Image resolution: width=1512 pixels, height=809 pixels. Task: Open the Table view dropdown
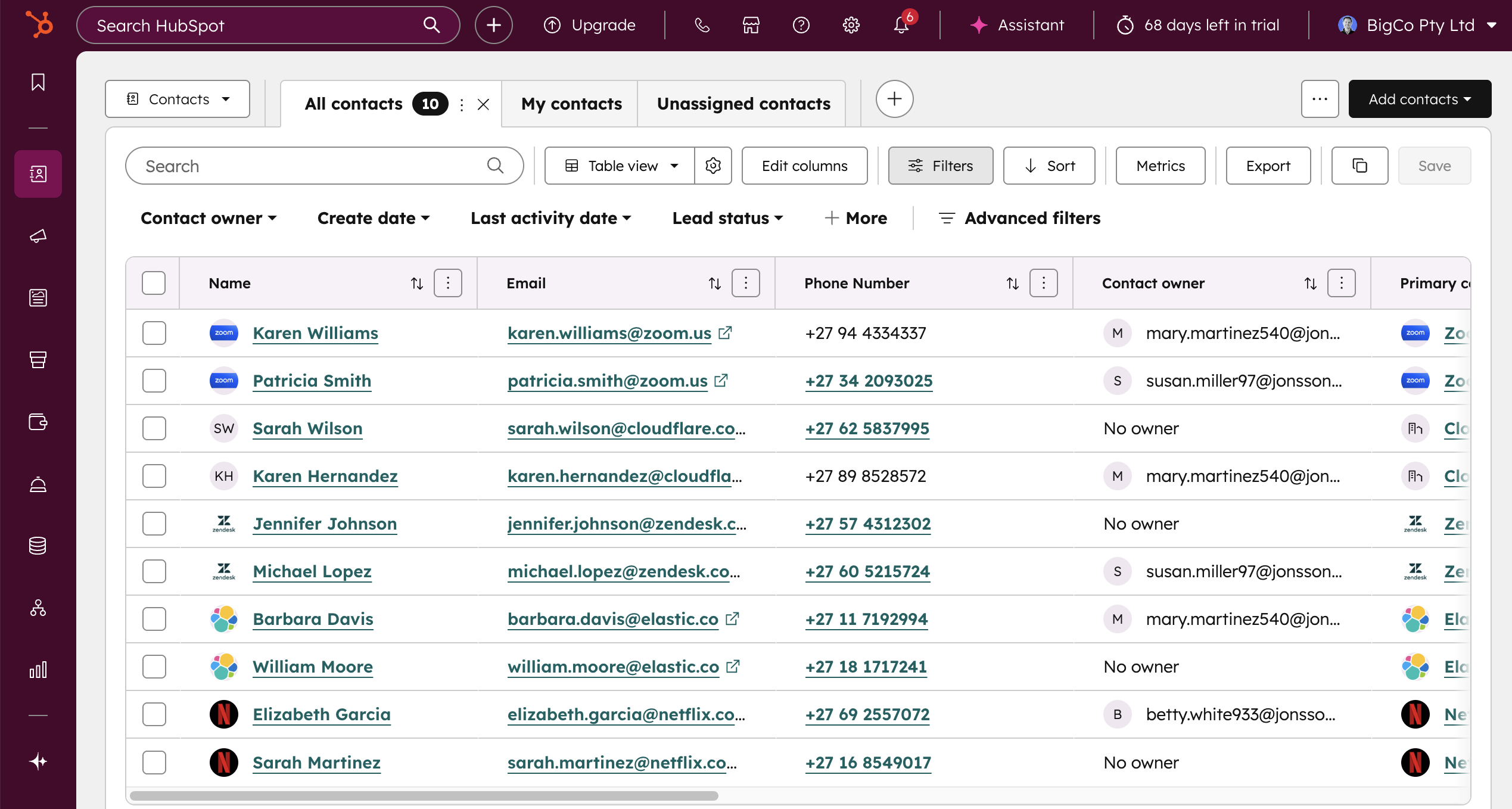[x=620, y=166]
